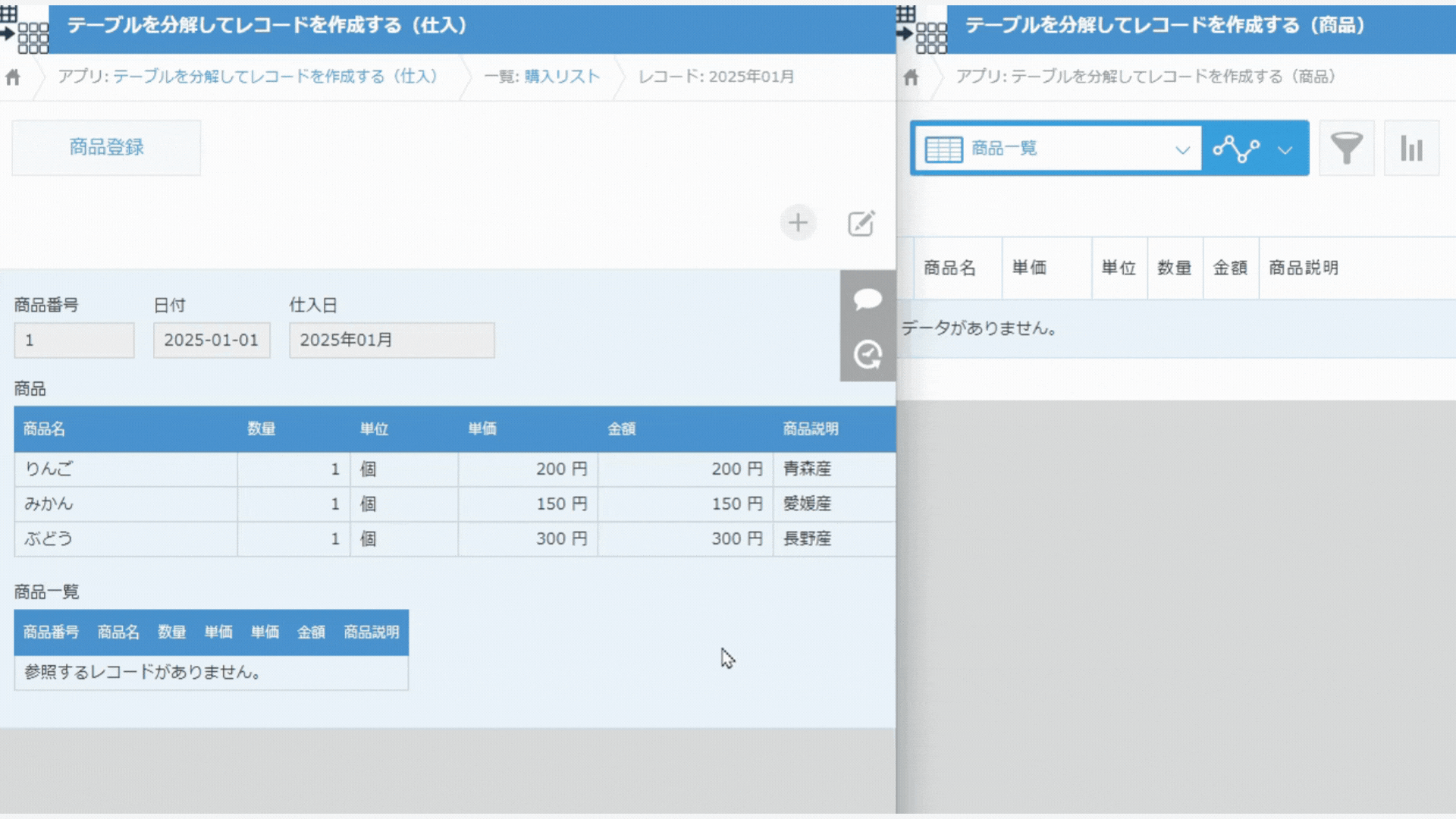
Task: Click the 愛媛産 description cell
Action: tap(834, 504)
